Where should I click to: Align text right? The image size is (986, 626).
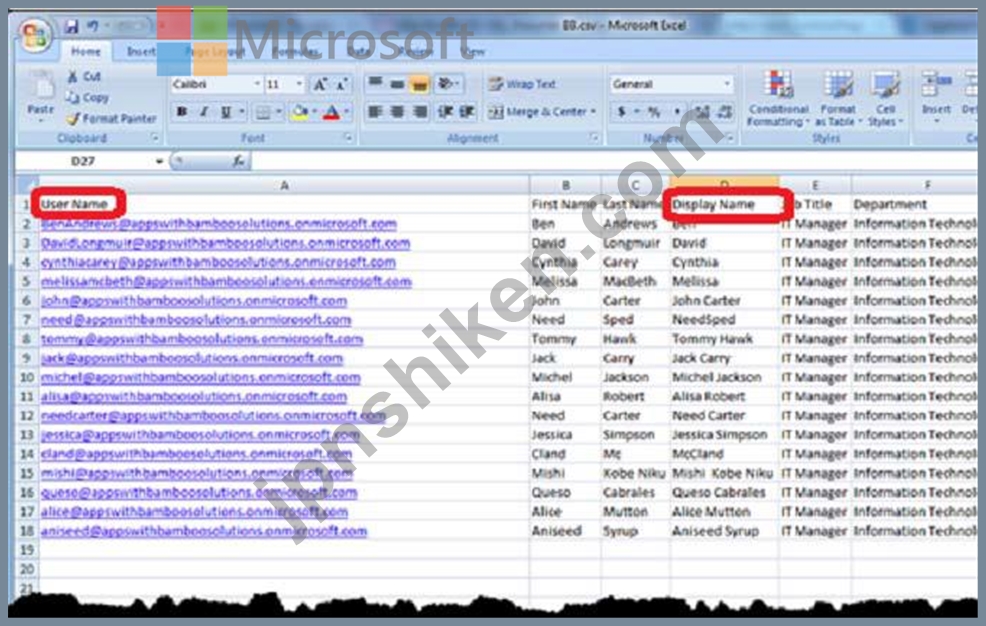419,112
